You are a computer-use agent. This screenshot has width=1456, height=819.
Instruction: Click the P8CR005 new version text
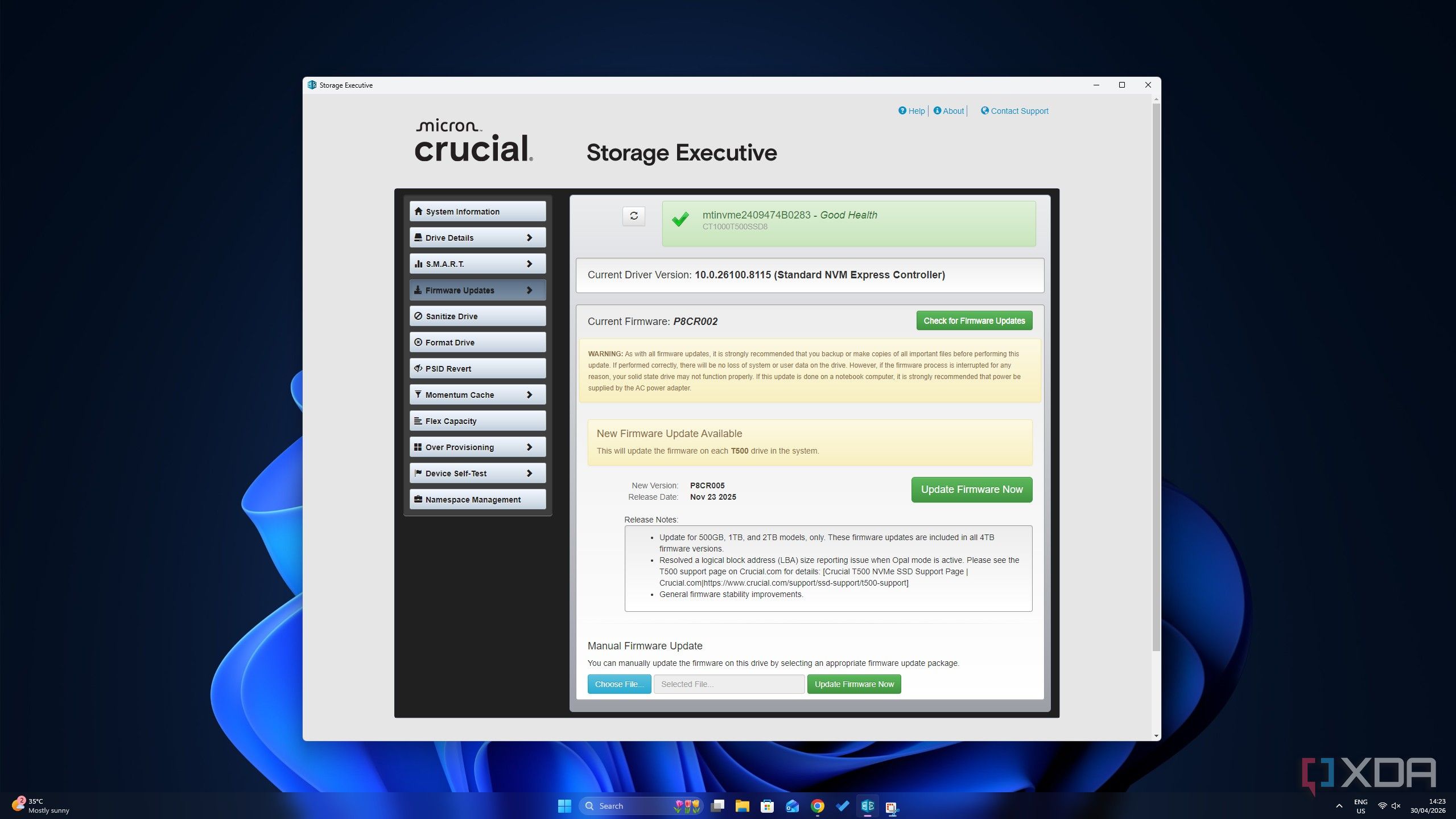707,485
